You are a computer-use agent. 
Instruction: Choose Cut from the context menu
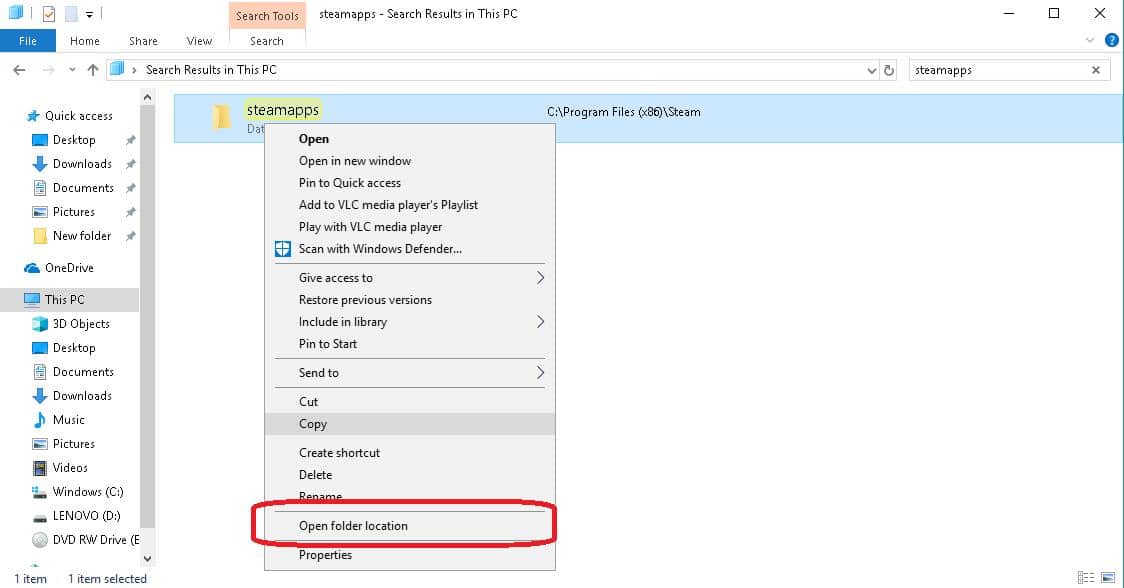coord(409,402)
